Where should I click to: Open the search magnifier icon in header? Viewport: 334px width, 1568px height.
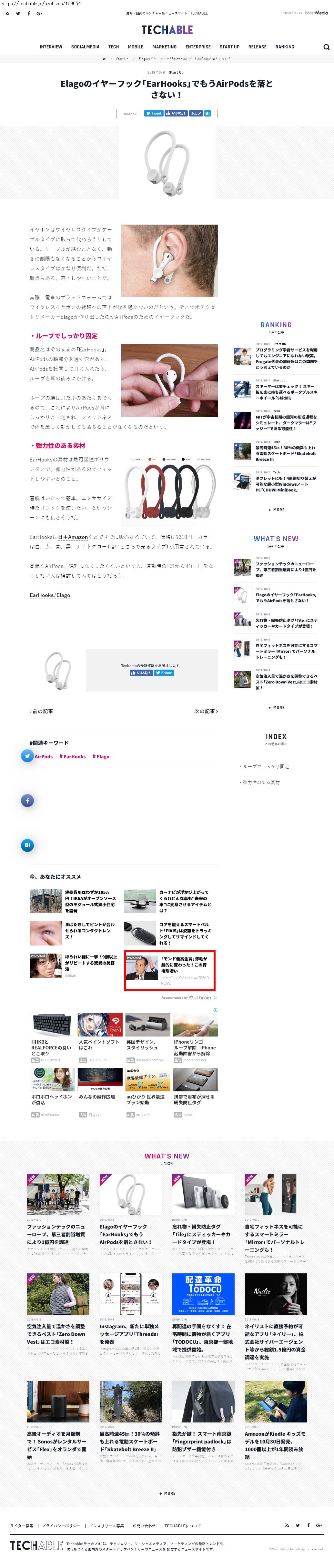click(x=326, y=47)
